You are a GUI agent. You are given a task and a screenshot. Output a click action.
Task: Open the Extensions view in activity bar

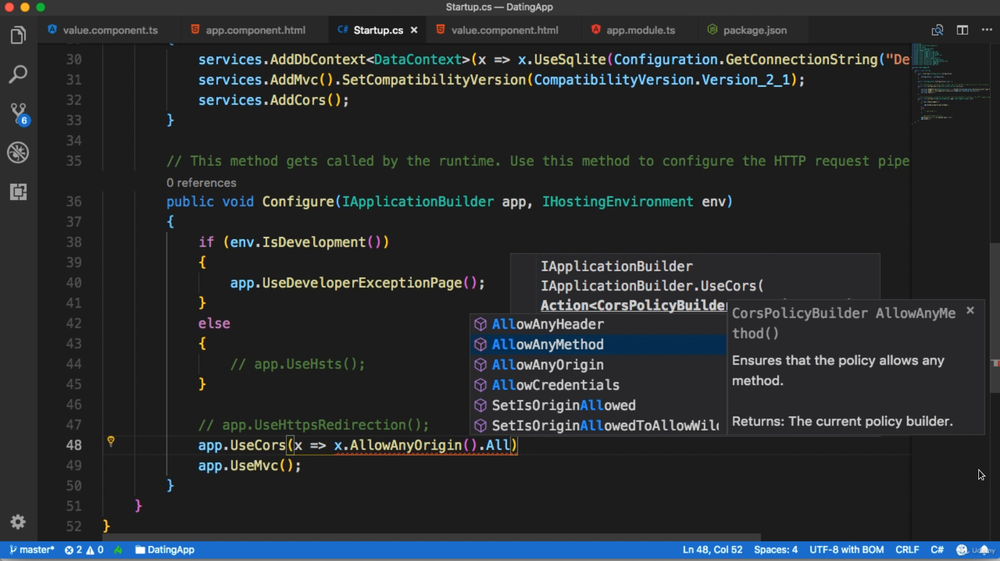[x=18, y=191]
